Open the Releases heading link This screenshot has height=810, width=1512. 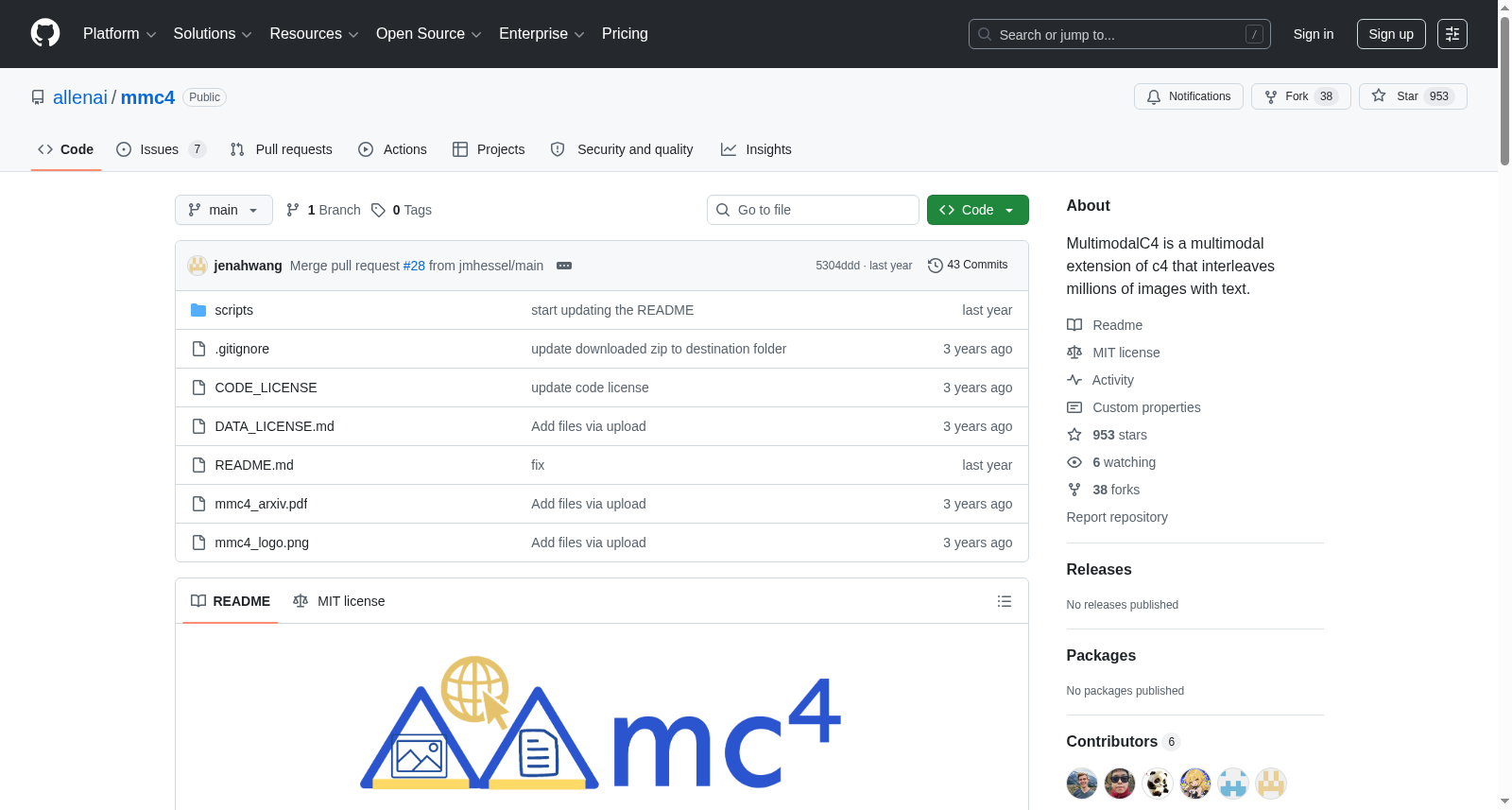pos(1099,569)
